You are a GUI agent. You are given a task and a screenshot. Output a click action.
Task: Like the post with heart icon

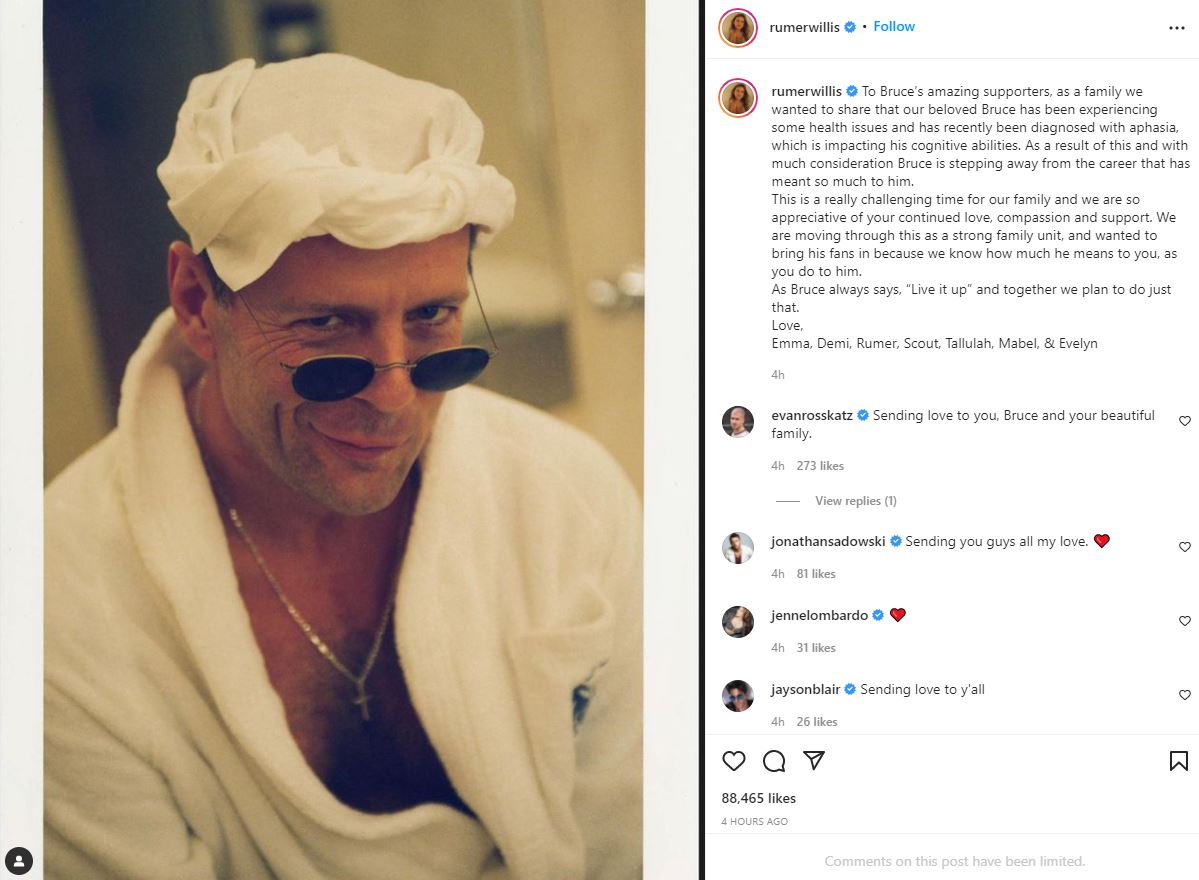(x=734, y=761)
